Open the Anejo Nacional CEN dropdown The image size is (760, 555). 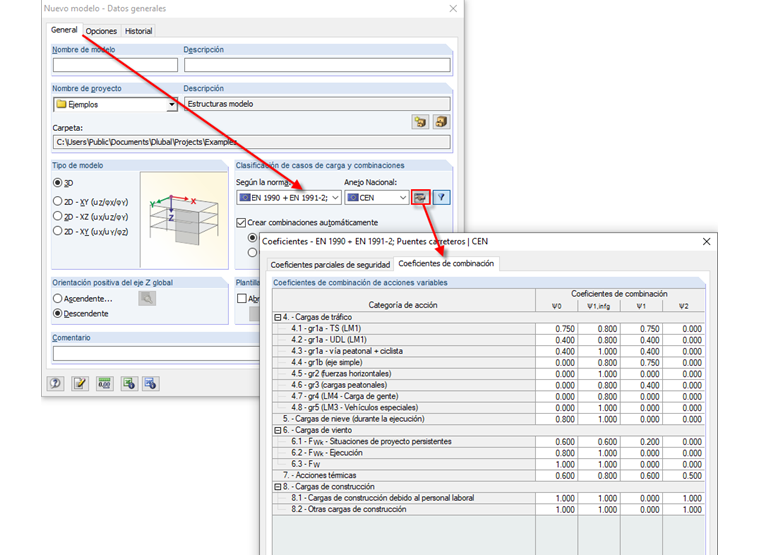click(x=402, y=198)
